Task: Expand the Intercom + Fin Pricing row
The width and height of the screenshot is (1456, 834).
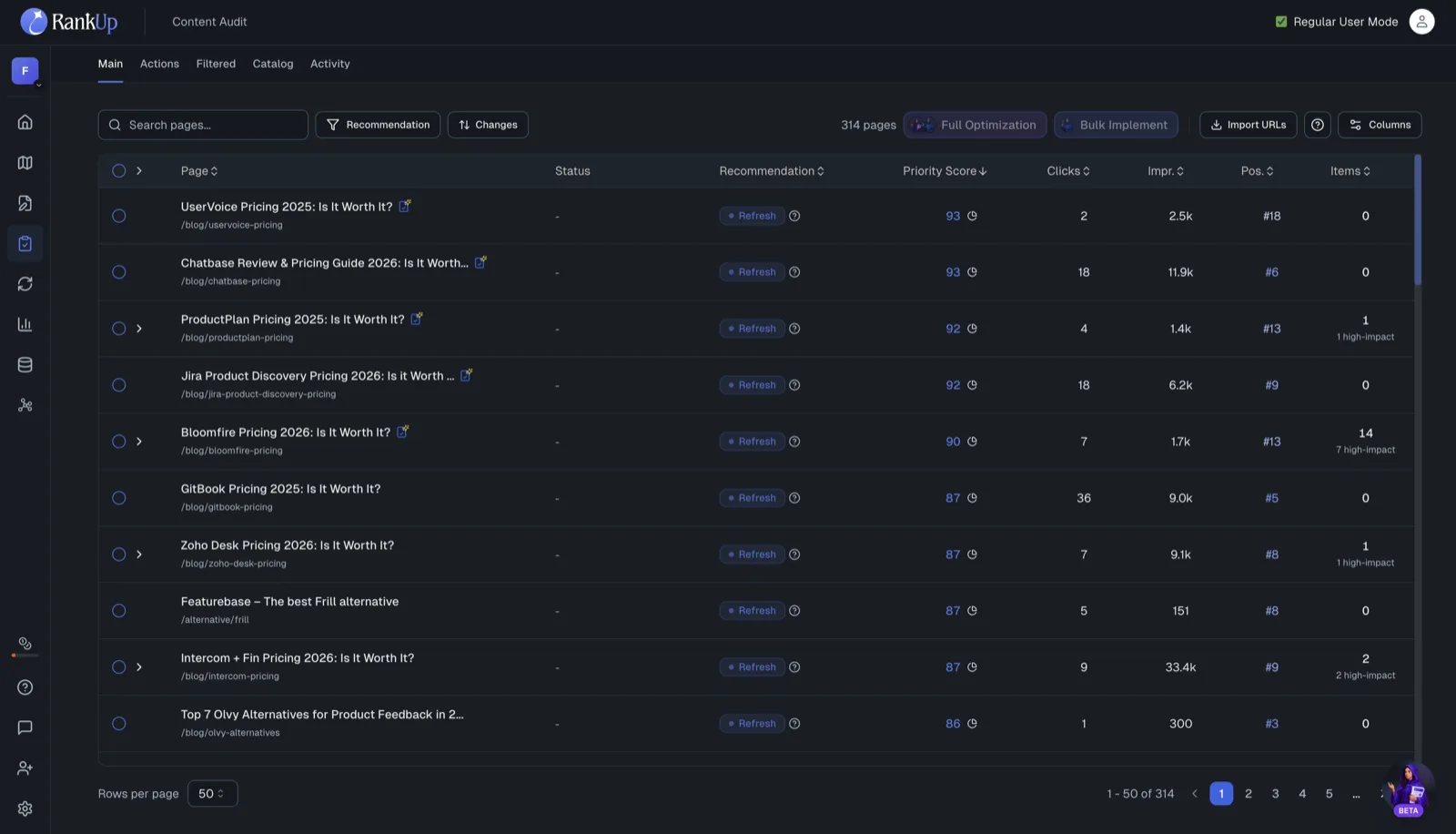Action: coord(139,667)
